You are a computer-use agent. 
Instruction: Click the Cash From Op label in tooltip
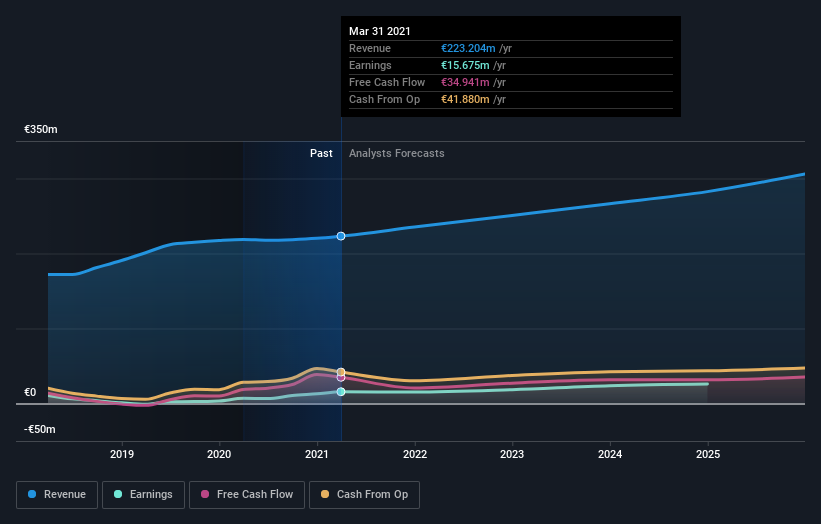click(x=384, y=99)
